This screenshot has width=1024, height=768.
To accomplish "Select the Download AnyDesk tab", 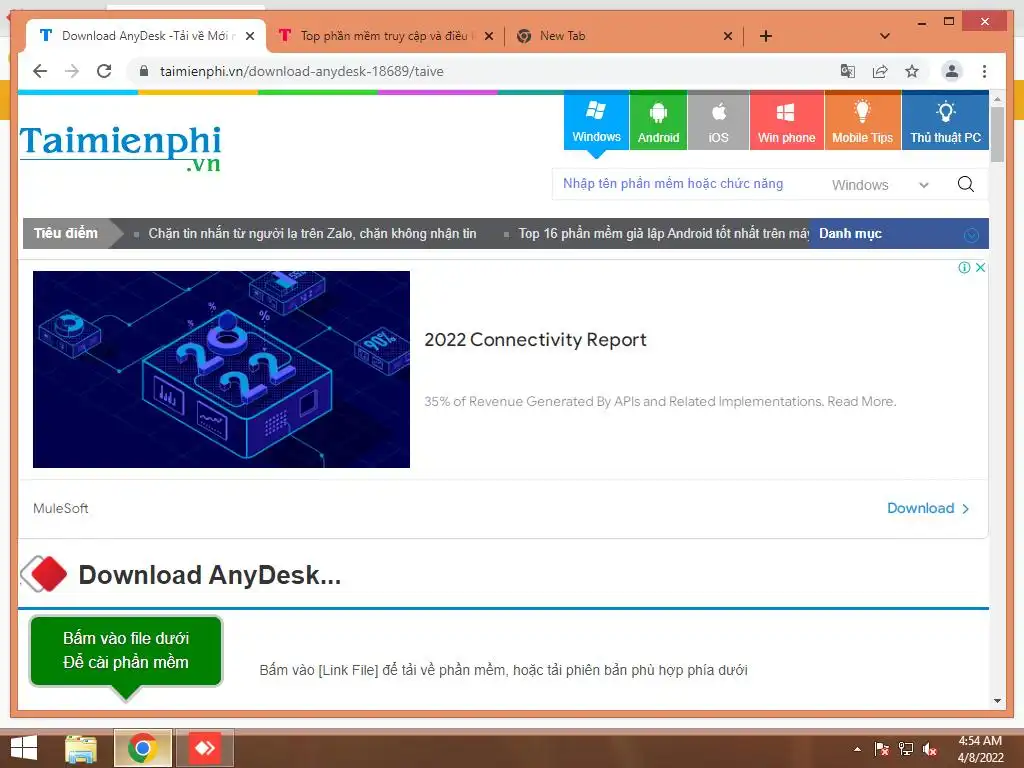I will point(146,36).
